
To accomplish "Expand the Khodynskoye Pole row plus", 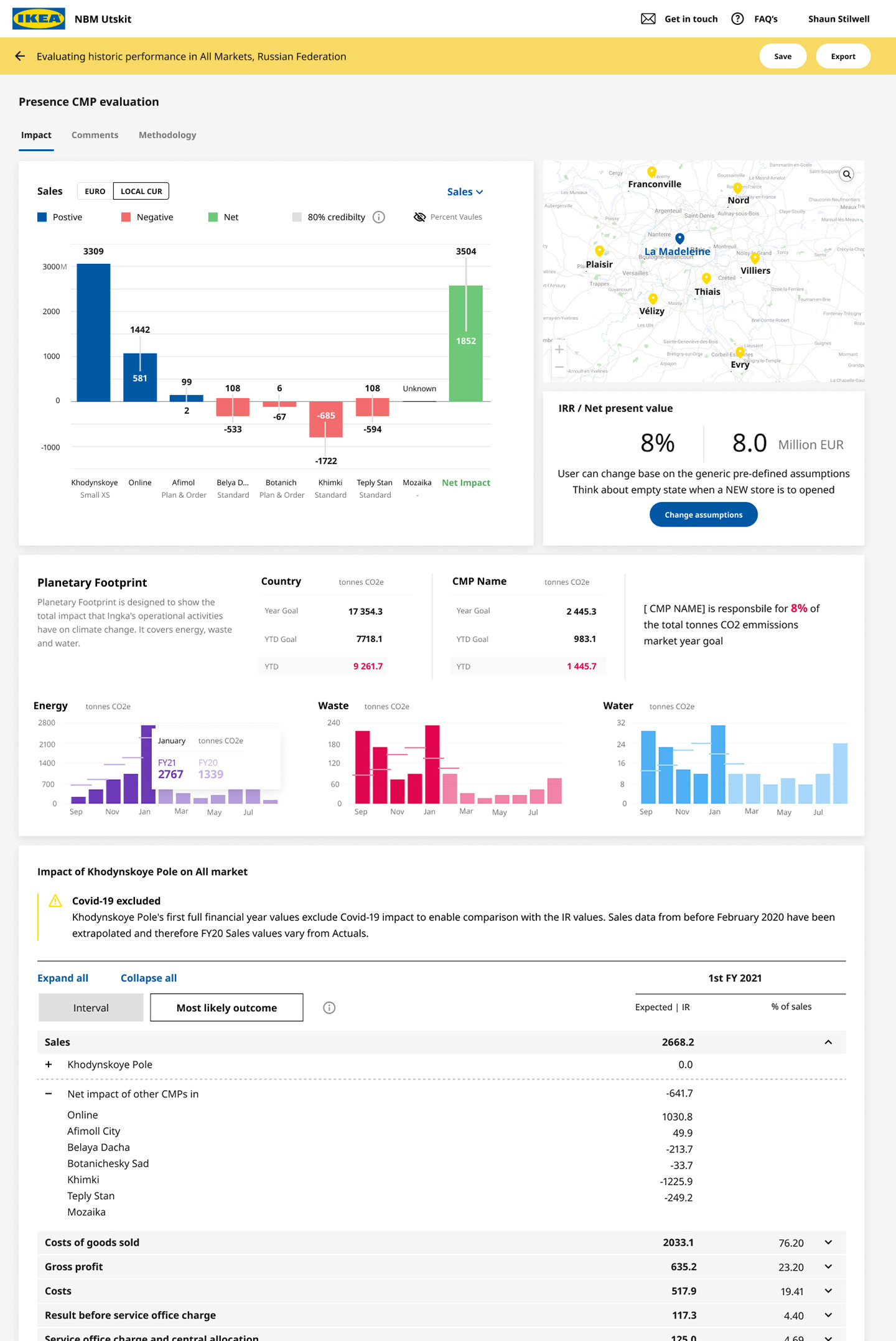I will point(49,1065).
